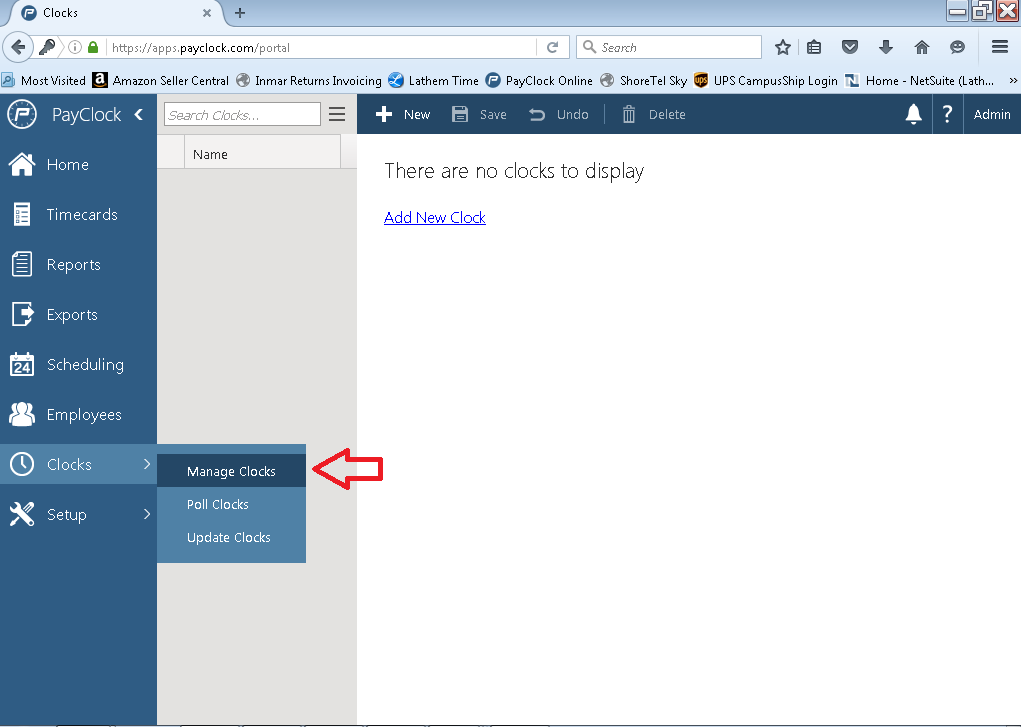Expand the Setup submenu
The height and width of the screenshot is (727, 1021).
tap(67, 514)
